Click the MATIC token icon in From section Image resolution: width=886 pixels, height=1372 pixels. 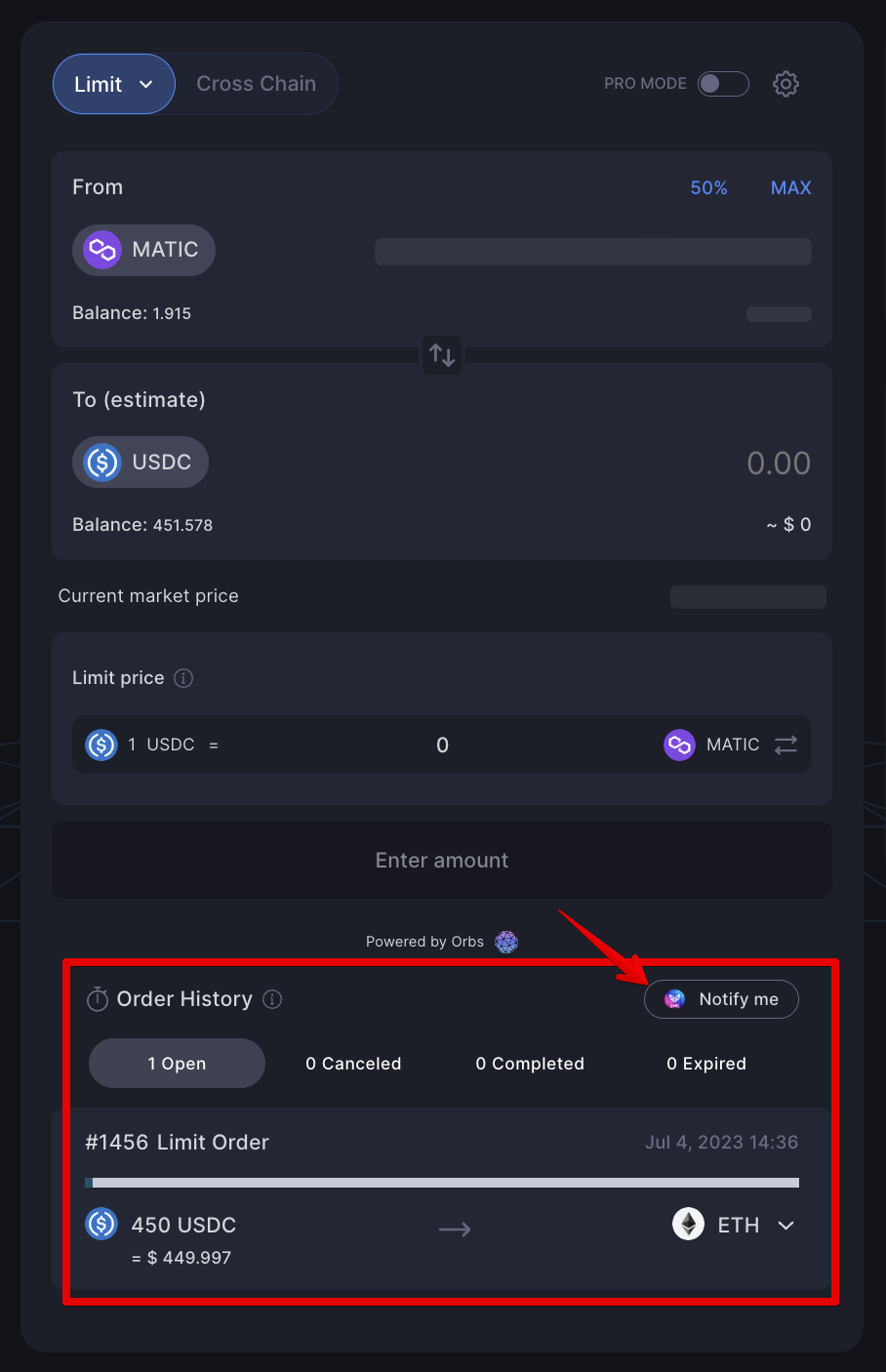point(101,250)
